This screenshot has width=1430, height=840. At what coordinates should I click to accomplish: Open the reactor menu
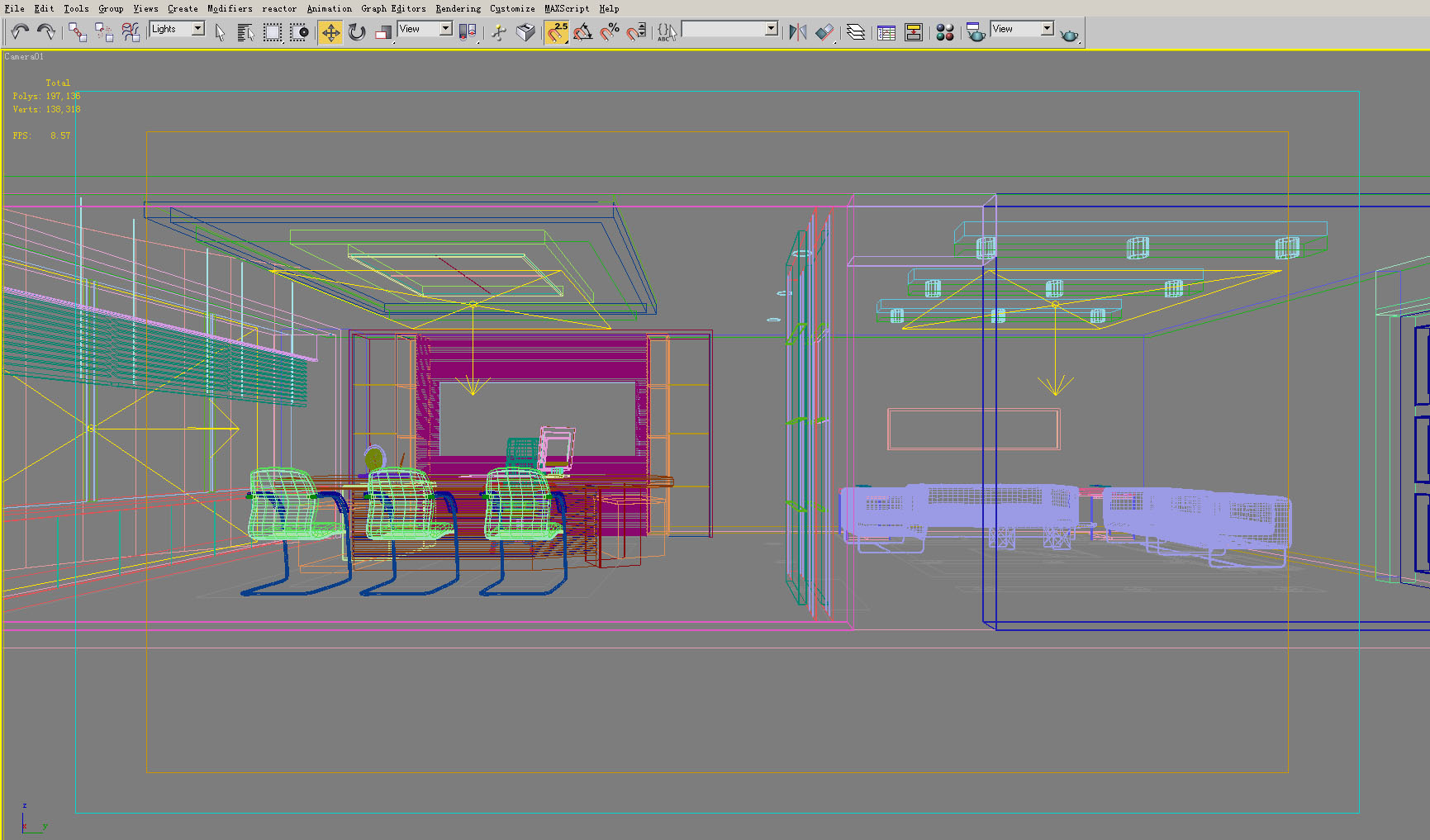coord(279,8)
